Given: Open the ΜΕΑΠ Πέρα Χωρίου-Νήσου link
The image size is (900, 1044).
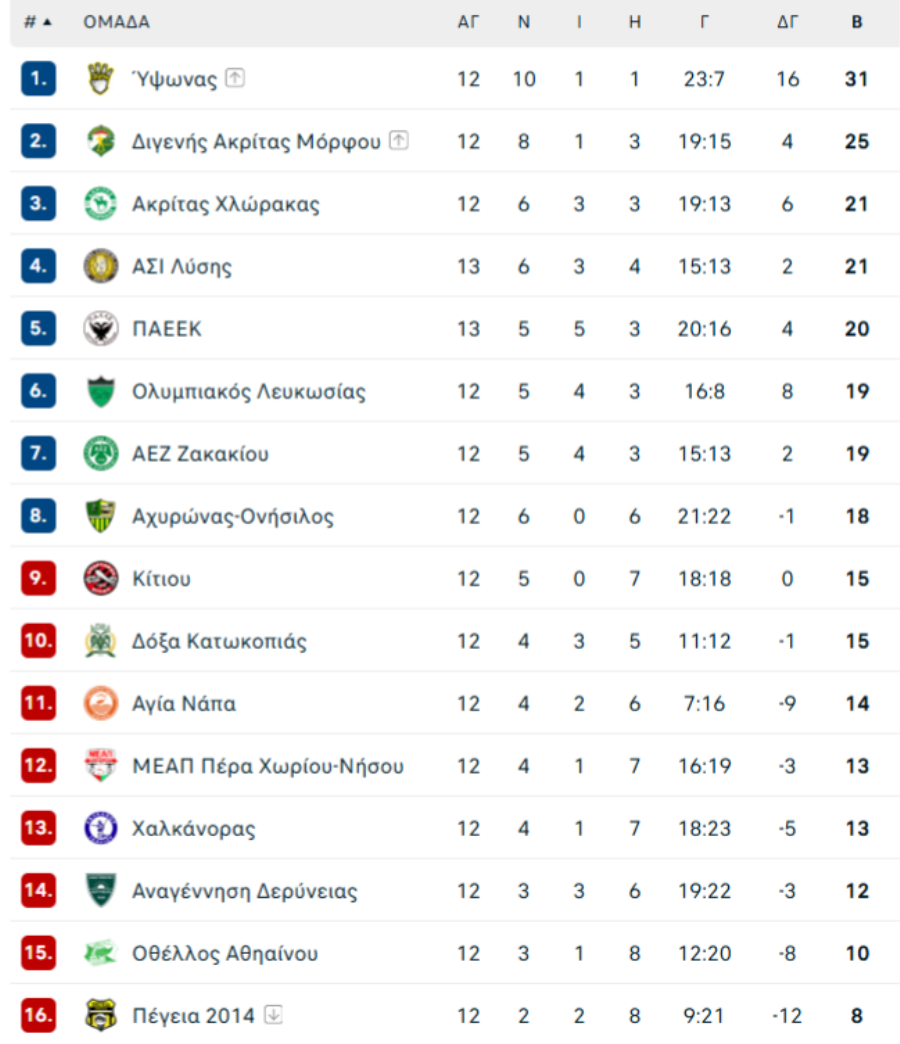Looking at the screenshot, I should (x=268, y=766).
